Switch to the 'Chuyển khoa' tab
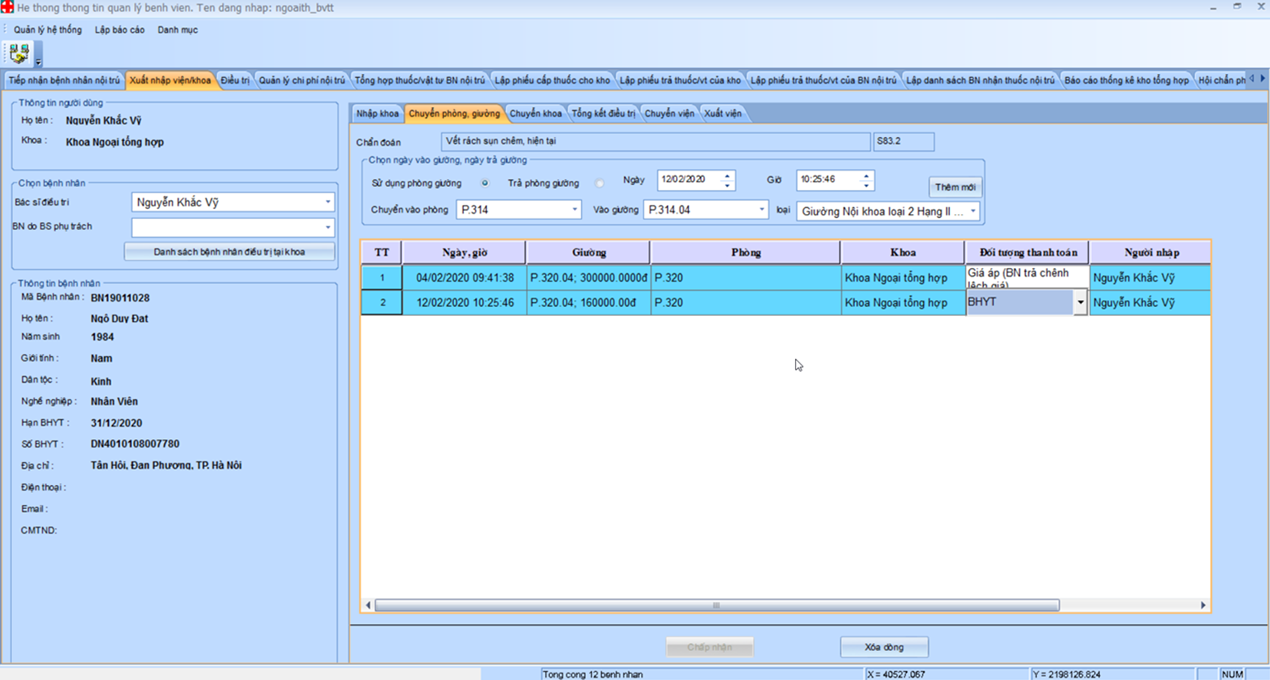This screenshot has height=680, width=1270. [x=535, y=114]
